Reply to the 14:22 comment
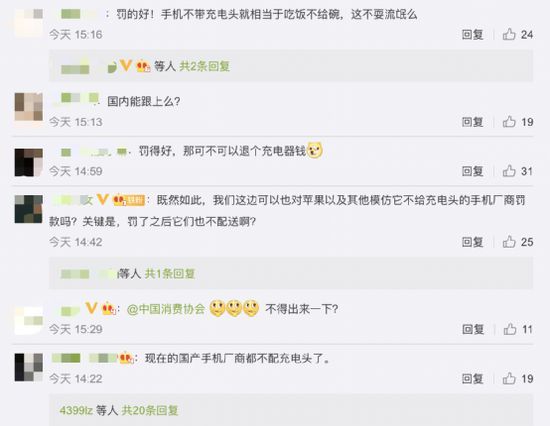 472,378
